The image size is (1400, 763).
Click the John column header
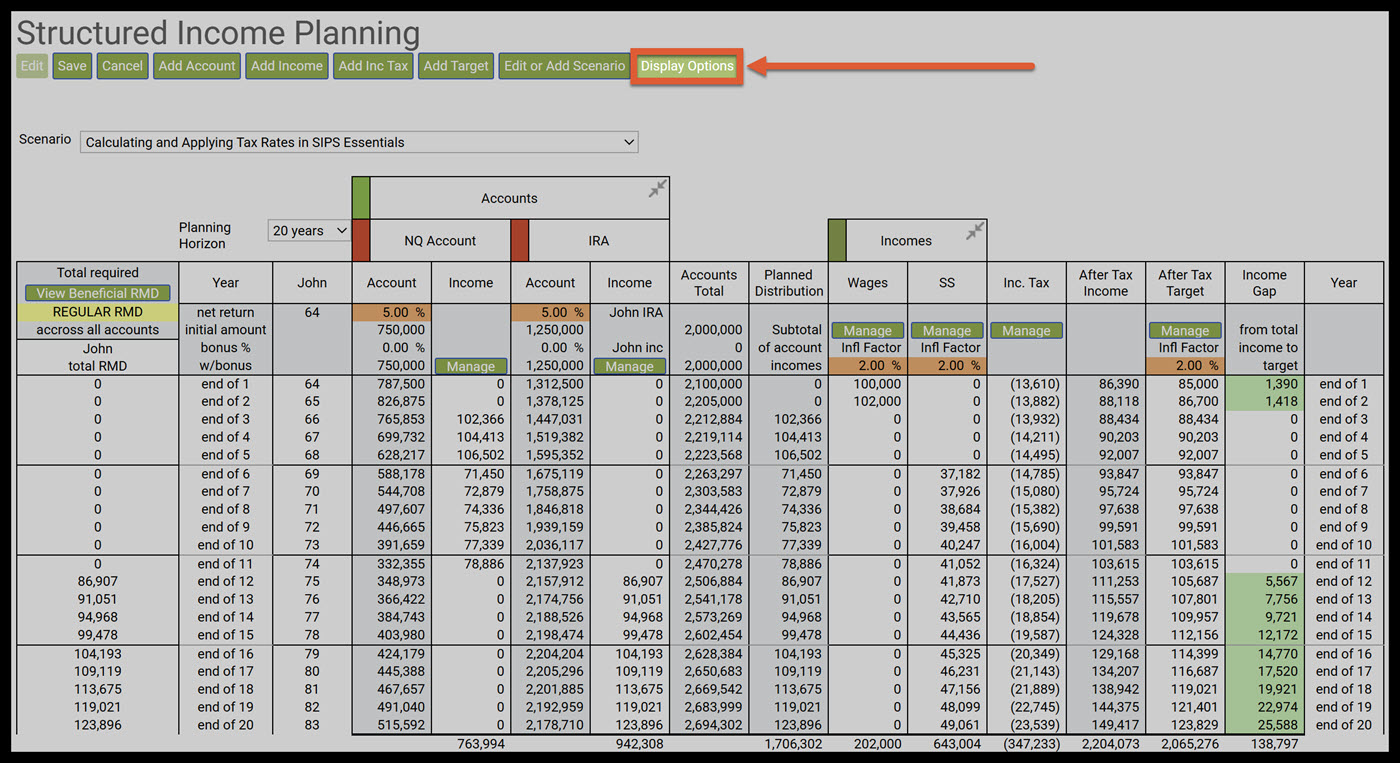click(312, 283)
